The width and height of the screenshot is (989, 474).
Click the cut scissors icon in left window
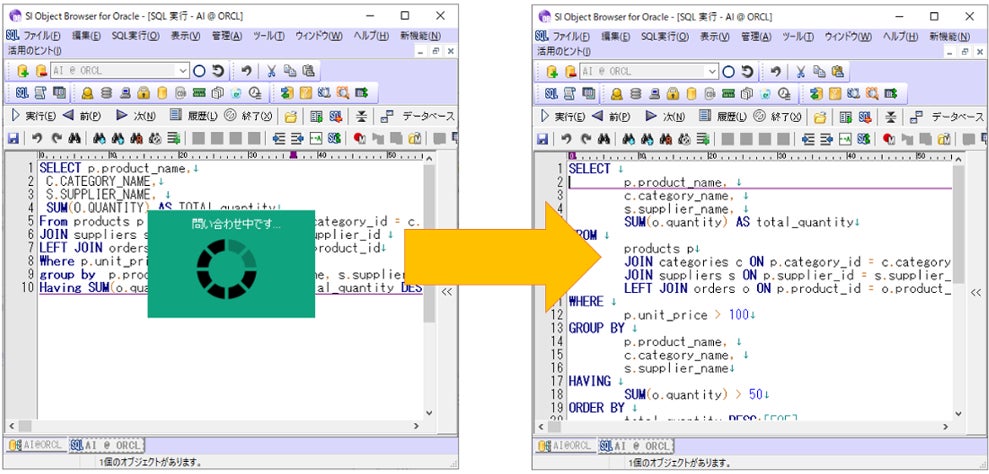coord(271,71)
